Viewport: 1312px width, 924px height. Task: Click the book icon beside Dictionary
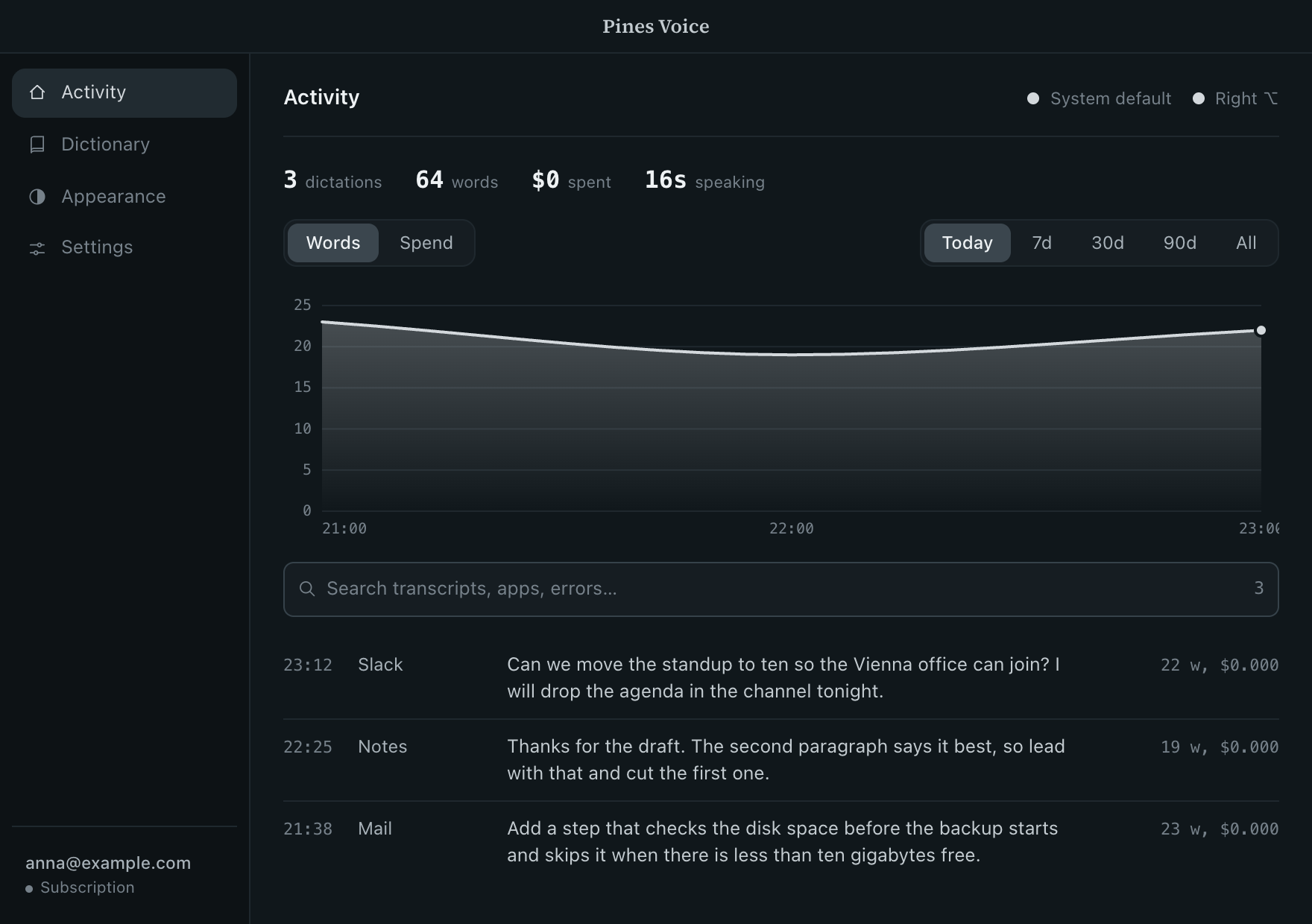pos(37,145)
